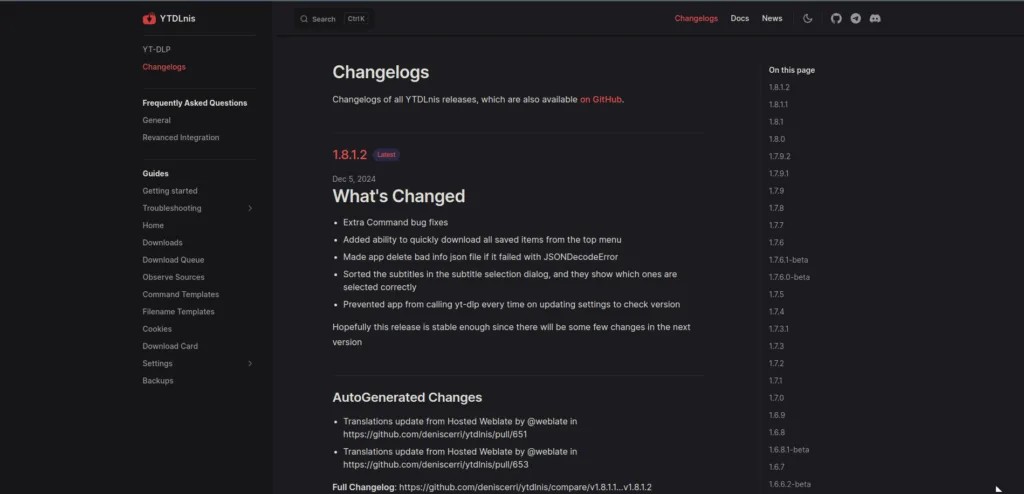Open the Download Queue guide
The image size is (1024, 494).
[173, 260]
